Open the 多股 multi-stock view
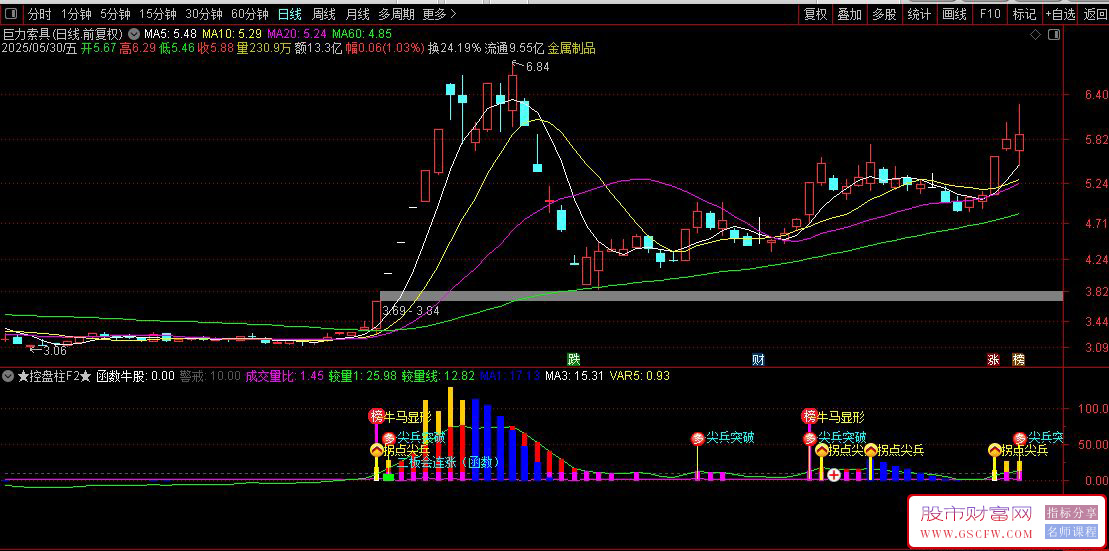 [x=884, y=14]
